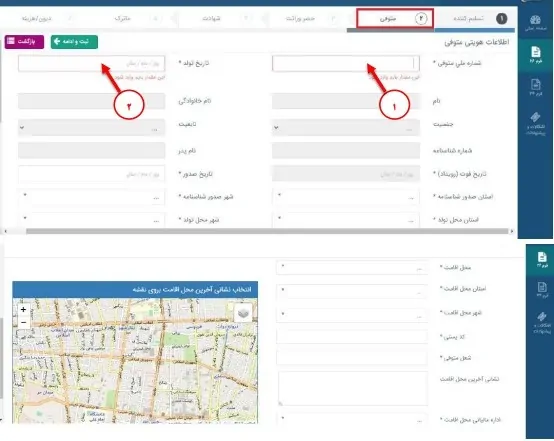Expand the 'جنسیت' gender dropdown
The height and width of the screenshot is (441, 554).
(x=346, y=128)
